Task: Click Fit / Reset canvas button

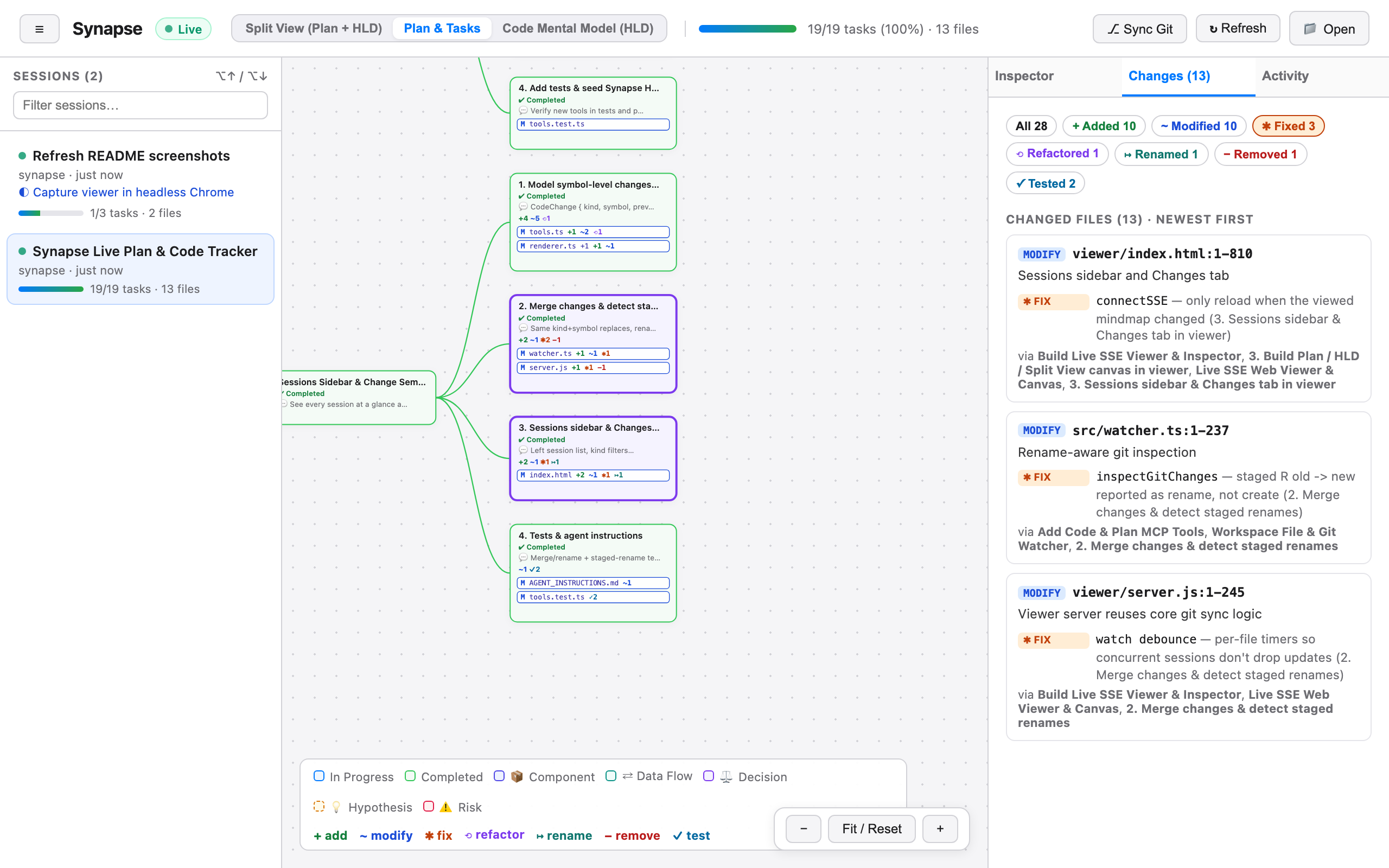Action: coord(871,828)
